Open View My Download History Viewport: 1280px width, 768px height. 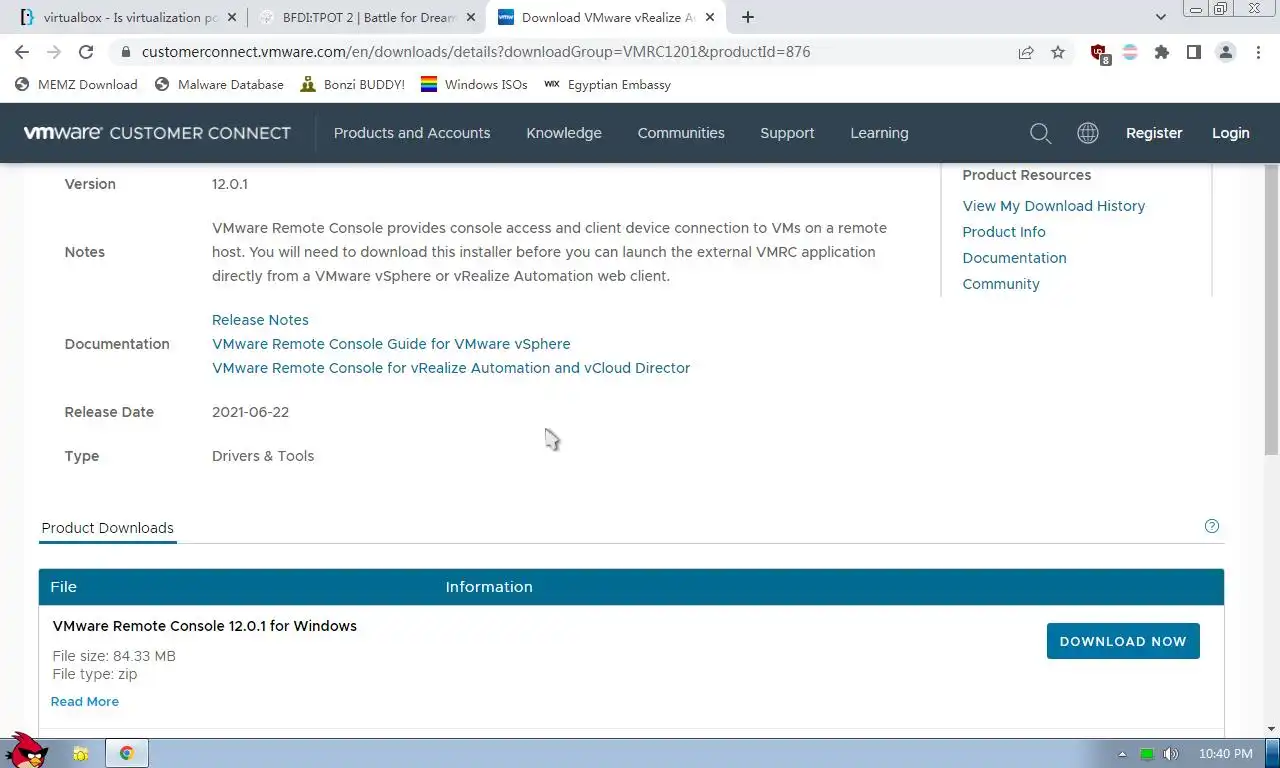tap(1054, 206)
